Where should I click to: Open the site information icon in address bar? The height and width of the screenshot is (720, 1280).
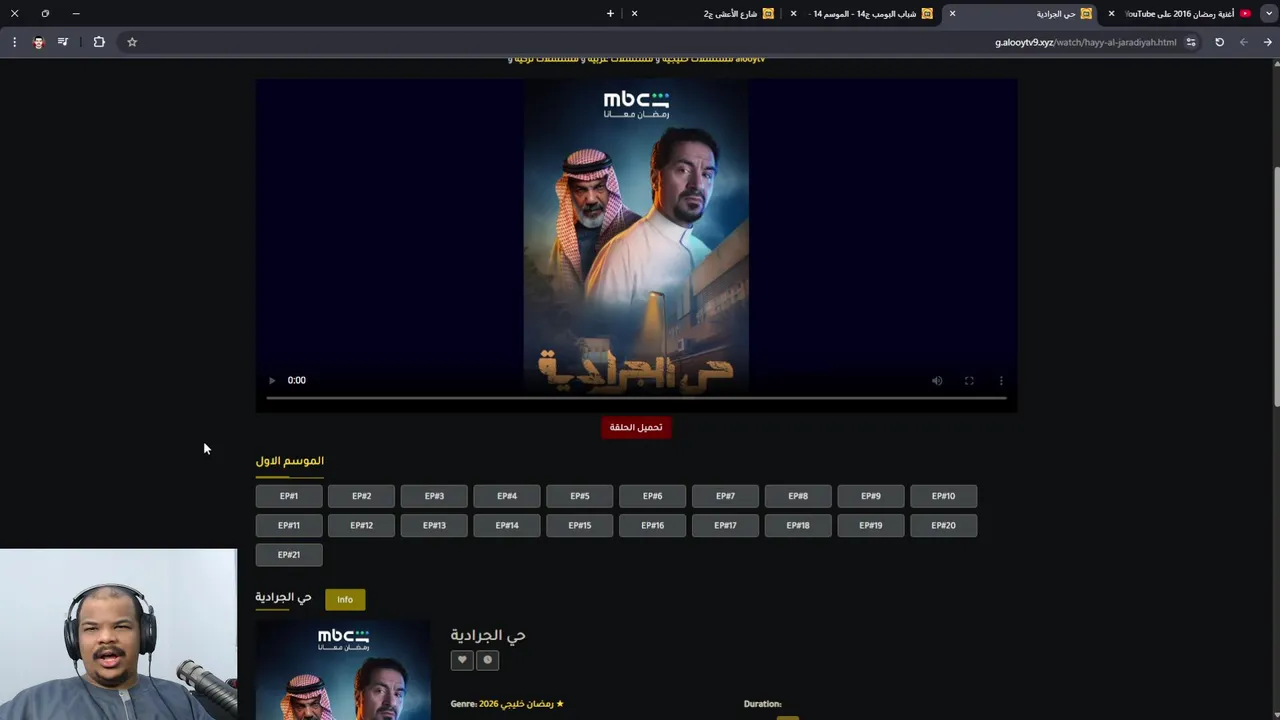point(1190,42)
